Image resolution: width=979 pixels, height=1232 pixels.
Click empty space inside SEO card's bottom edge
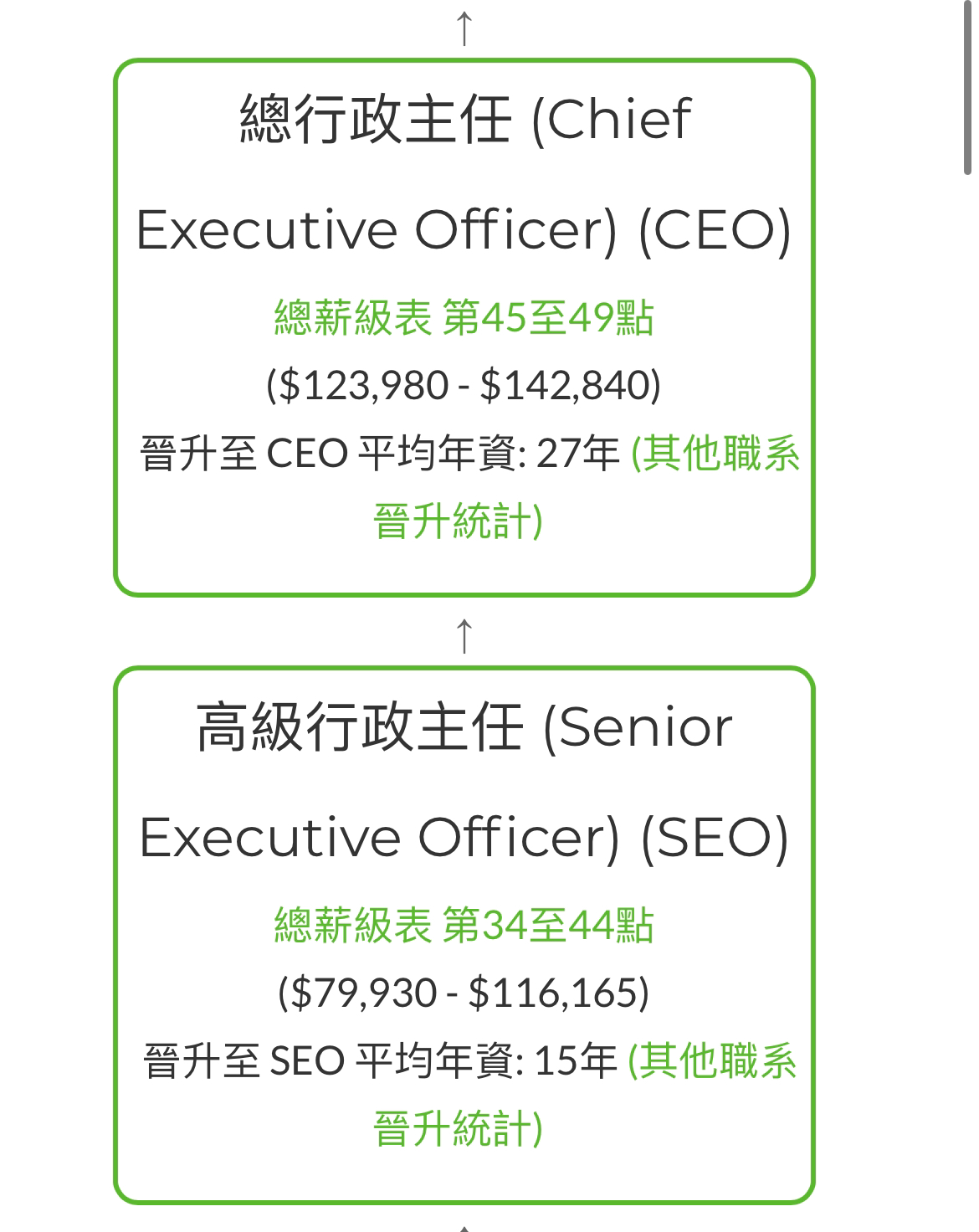[464, 1178]
